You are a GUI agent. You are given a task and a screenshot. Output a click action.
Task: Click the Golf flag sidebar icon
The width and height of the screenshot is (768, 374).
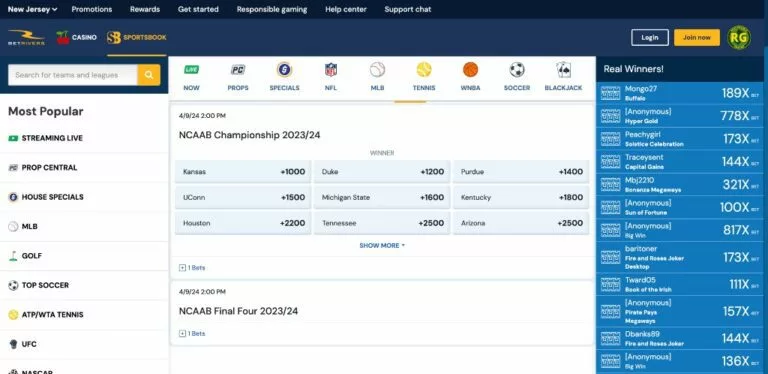click(13, 256)
